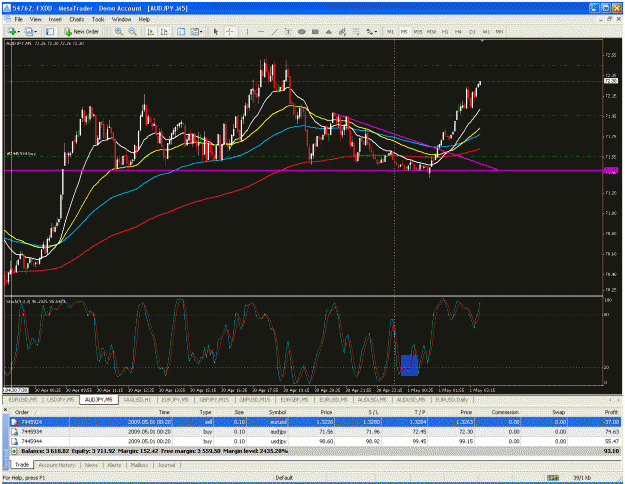
Task: Select the Triangle drawing tool
Action: pyautogui.click(x=328, y=31)
